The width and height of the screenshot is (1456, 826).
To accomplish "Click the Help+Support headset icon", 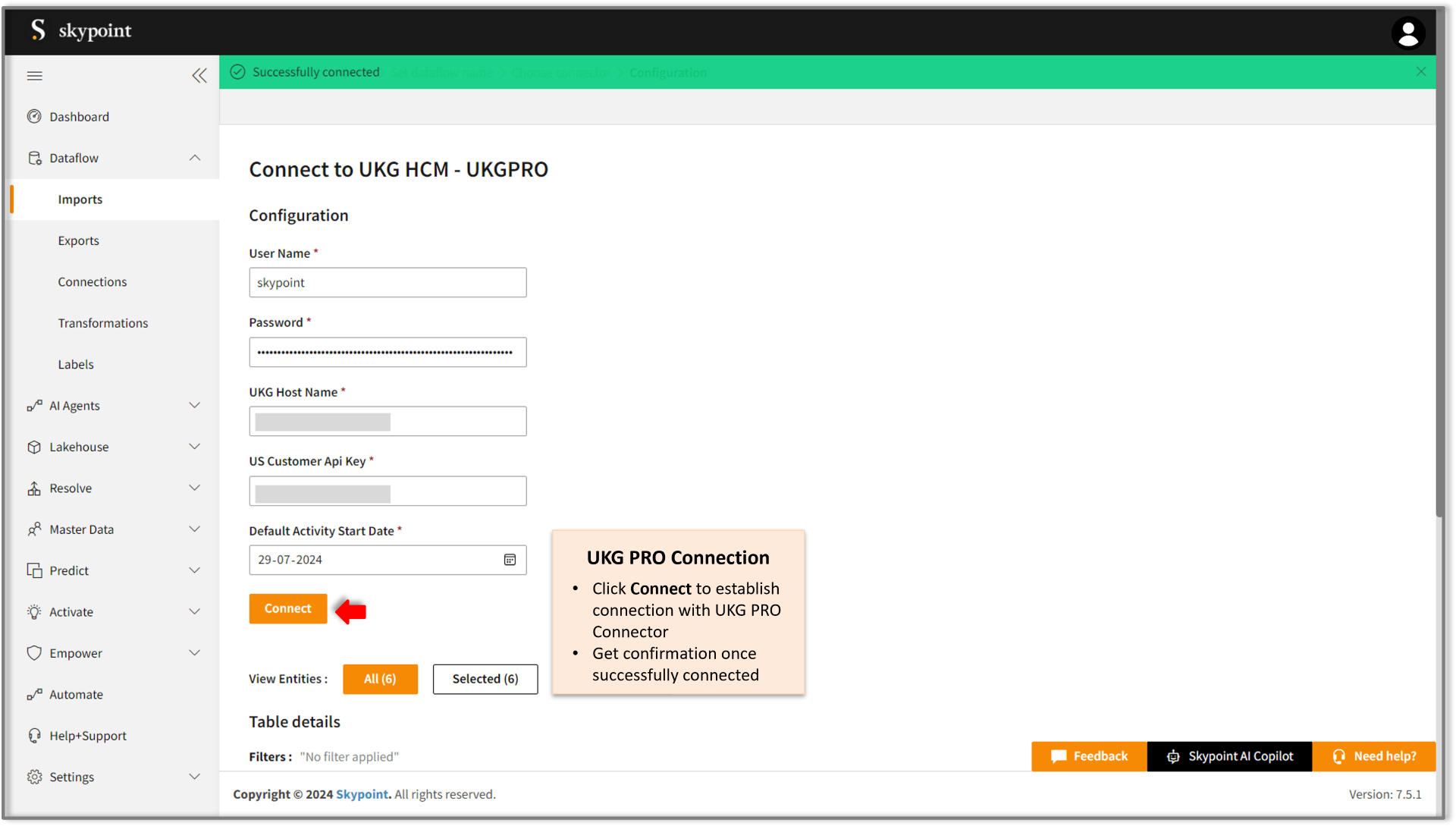I will [x=34, y=736].
